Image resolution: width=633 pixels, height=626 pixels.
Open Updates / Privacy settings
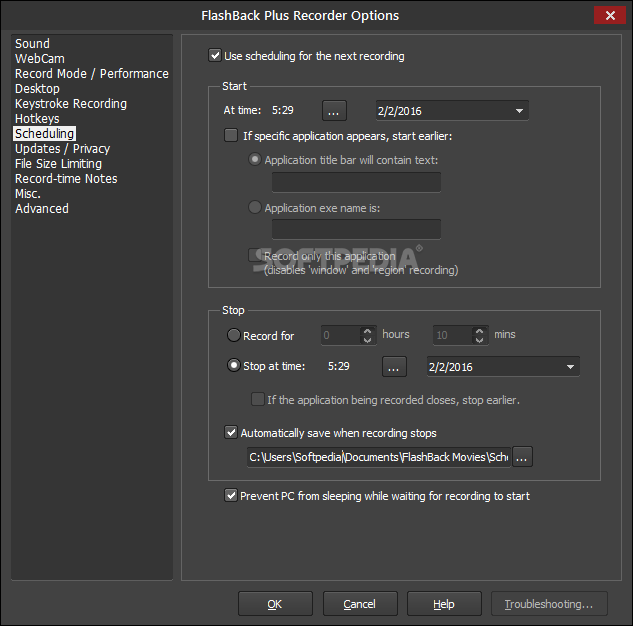pos(62,149)
